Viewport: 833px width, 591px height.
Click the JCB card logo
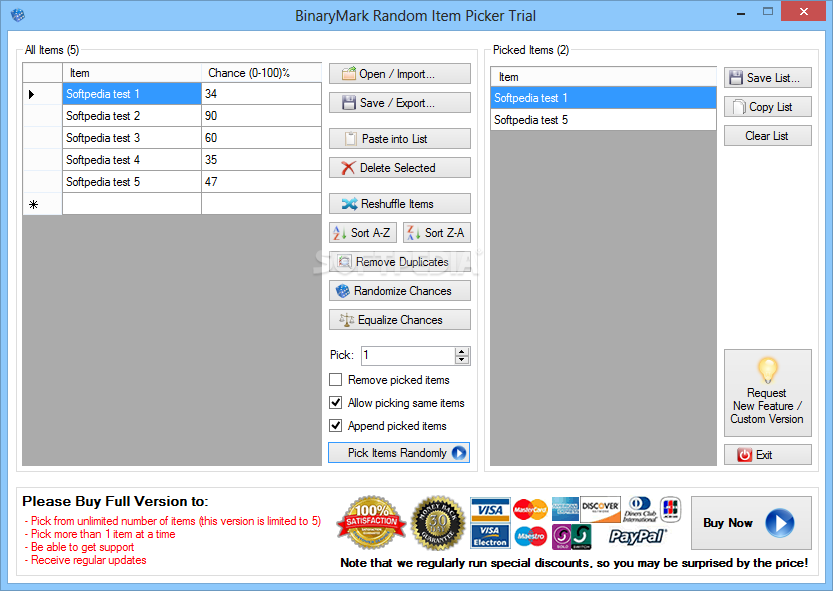click(x=670, y=508)
